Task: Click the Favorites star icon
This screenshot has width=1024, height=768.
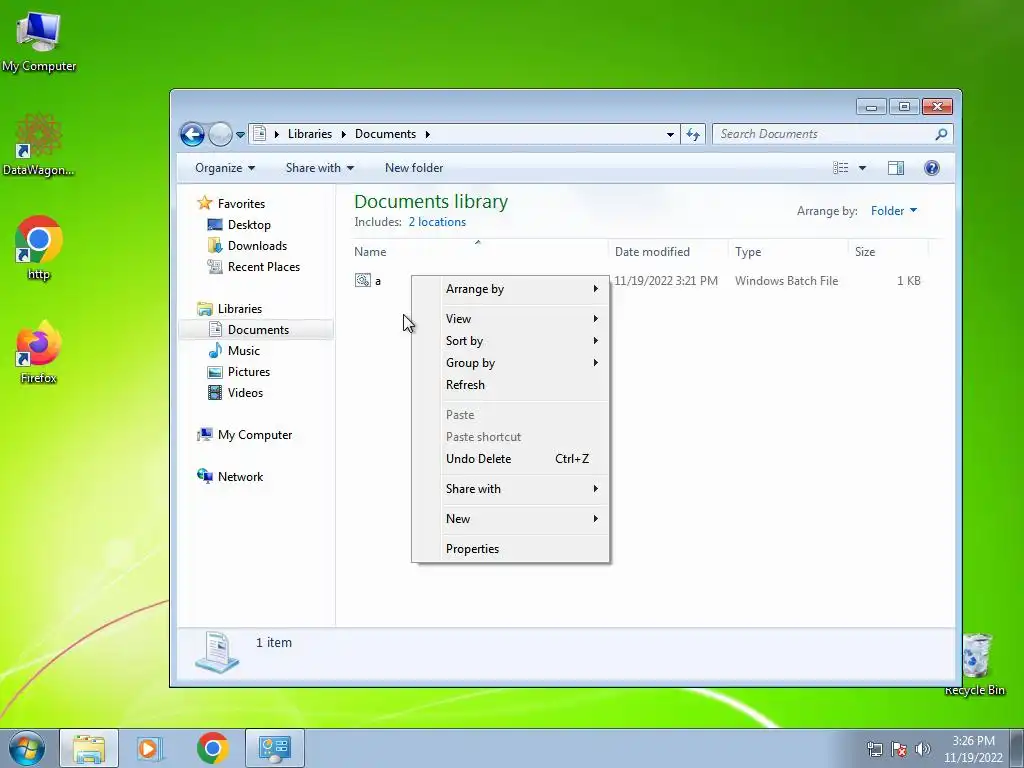Action: (x=205, y=203)
